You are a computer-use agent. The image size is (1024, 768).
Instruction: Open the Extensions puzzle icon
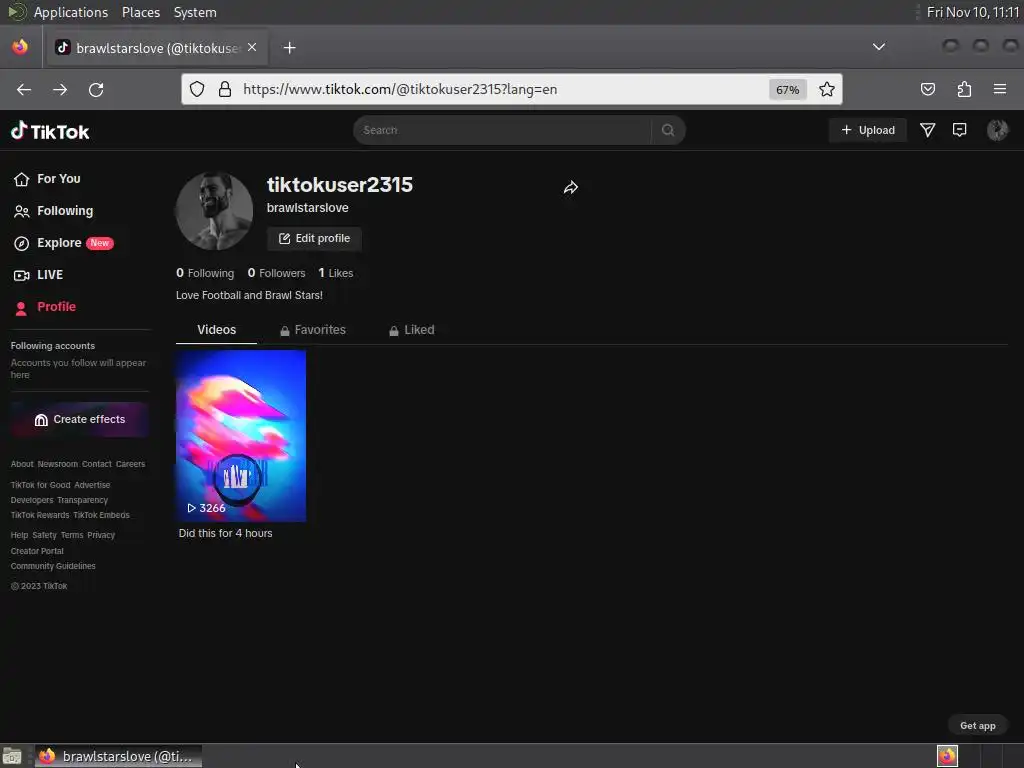tap(964, 89)
